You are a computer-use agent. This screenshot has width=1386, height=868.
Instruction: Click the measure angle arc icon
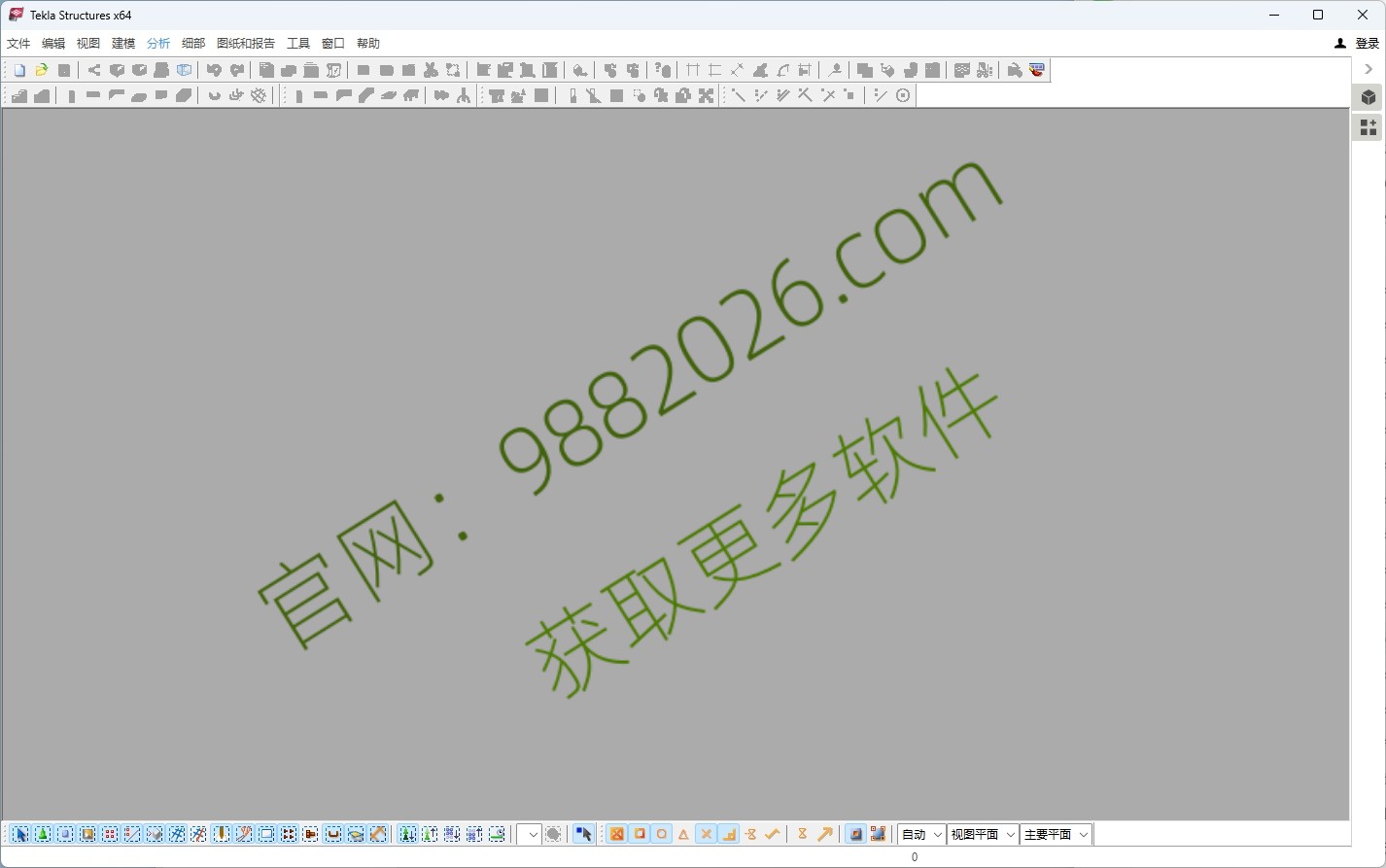782,70
